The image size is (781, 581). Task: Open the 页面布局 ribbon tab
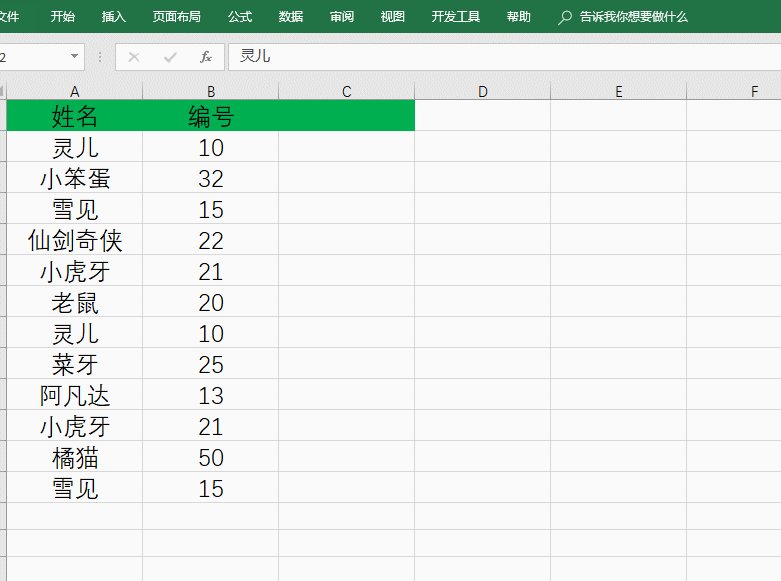(177, 17)
